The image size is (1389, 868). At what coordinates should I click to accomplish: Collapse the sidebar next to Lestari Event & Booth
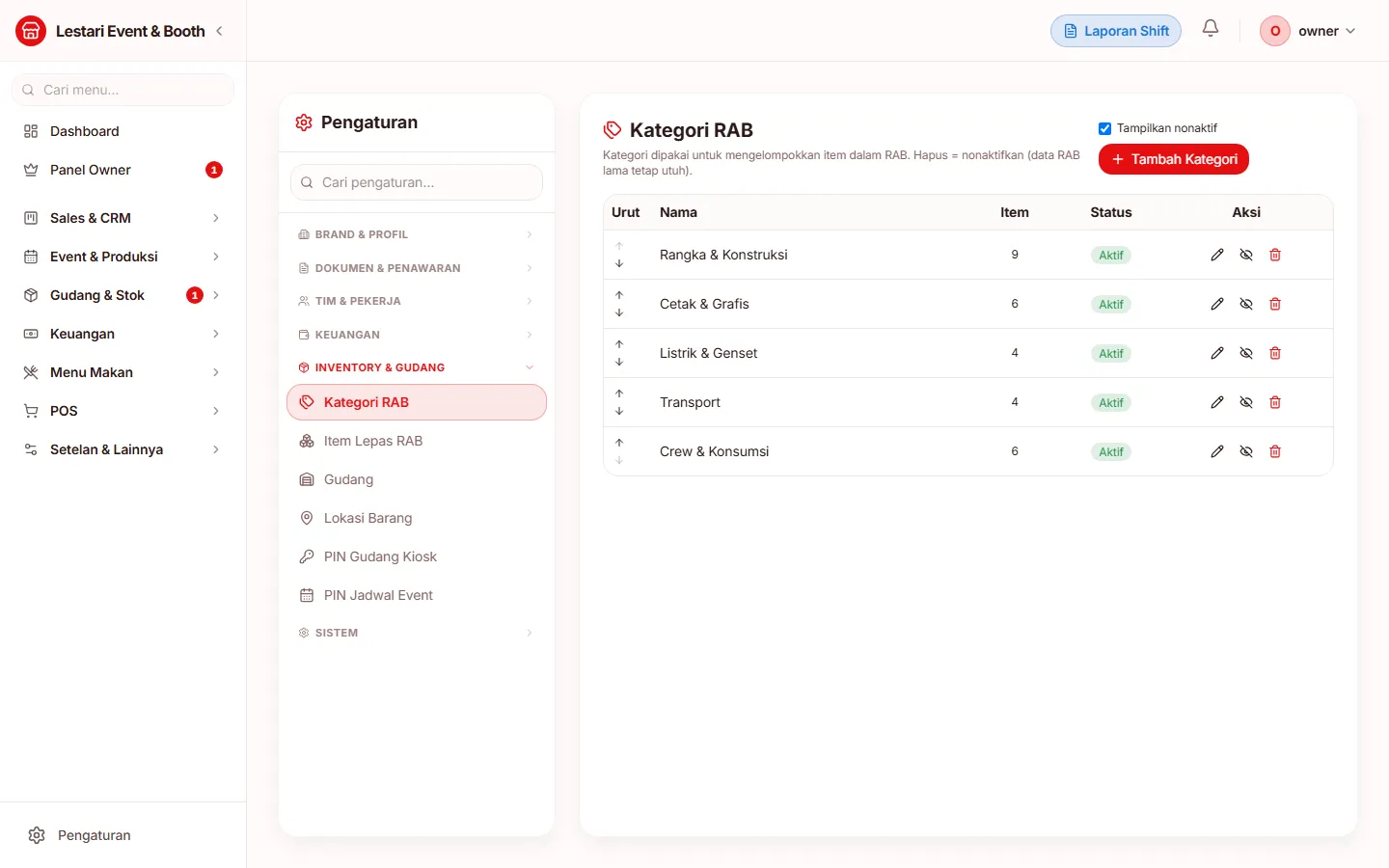(219, 31)
